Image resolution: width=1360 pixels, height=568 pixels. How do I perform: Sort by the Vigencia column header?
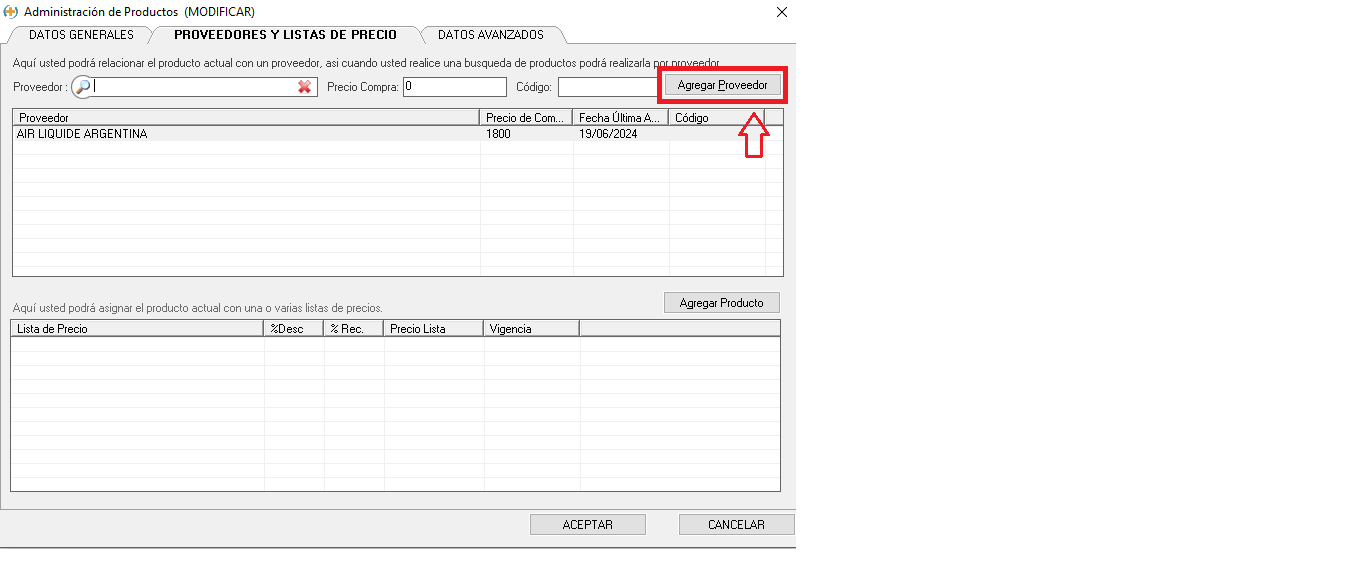tap(530, 328)
